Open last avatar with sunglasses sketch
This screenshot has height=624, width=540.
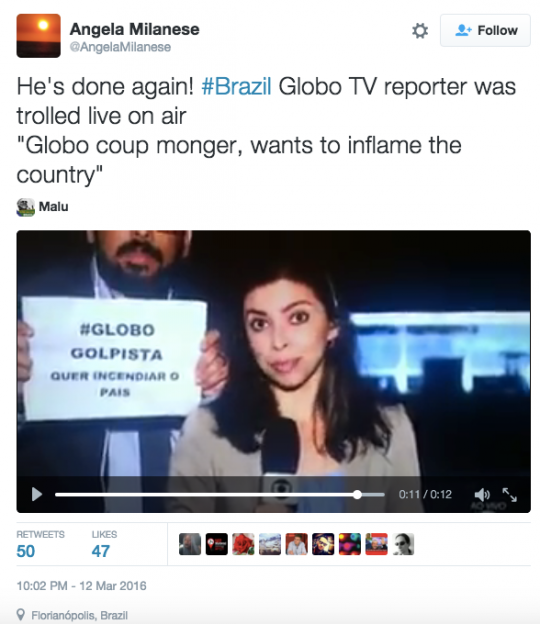(403, 544)
